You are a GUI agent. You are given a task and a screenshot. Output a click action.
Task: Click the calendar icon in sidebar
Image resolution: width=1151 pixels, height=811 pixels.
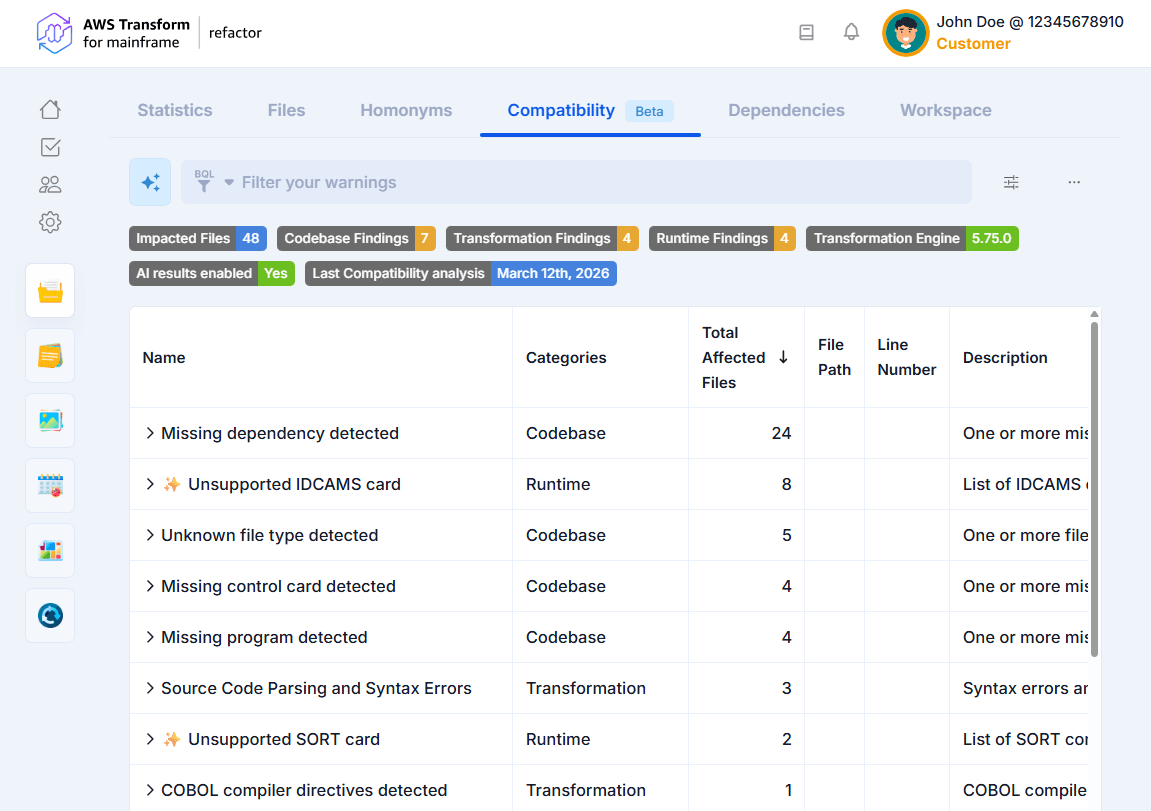coord(50,486)
